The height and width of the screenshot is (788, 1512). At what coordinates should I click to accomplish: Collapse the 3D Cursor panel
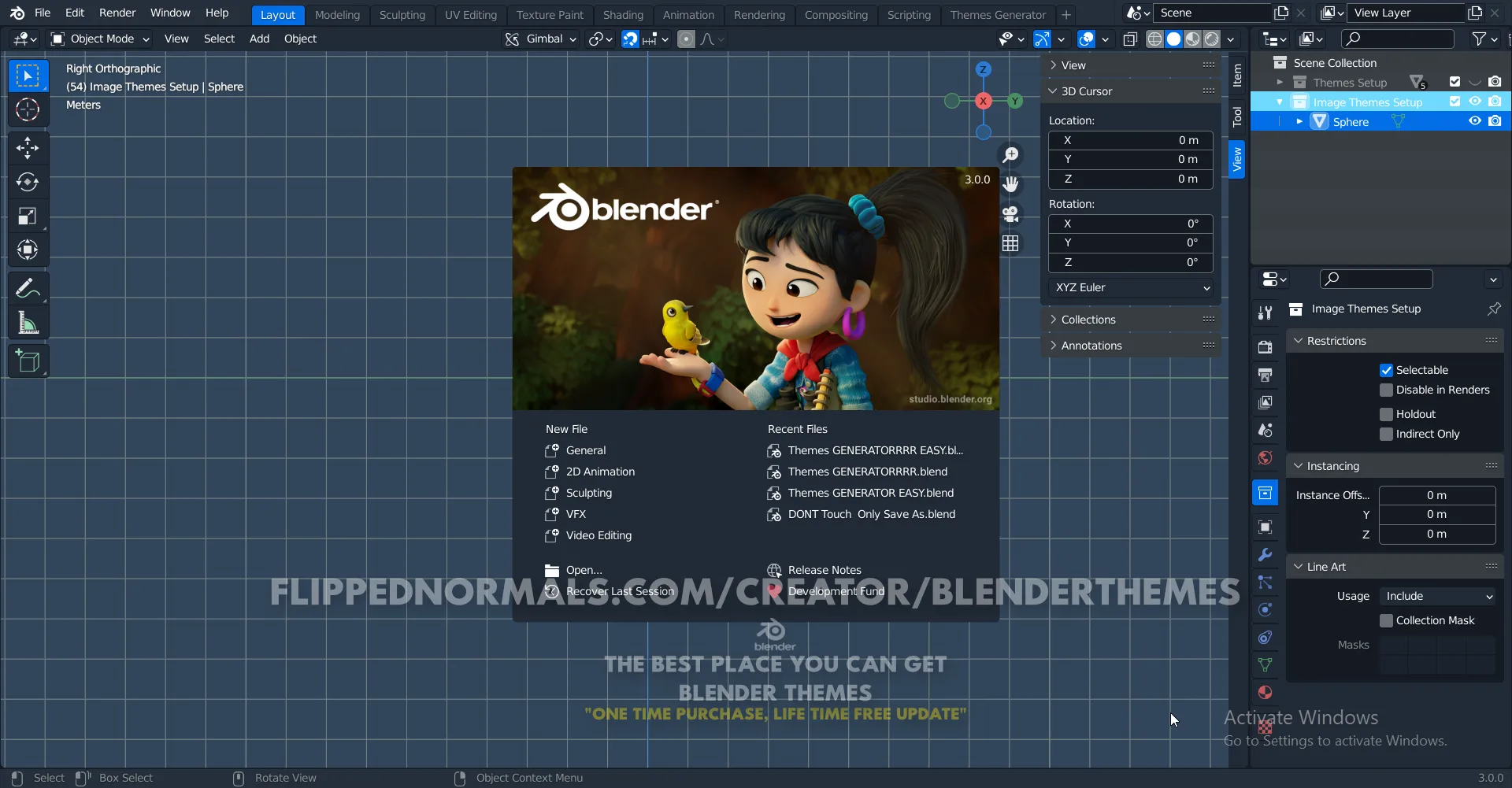pos(1131,91)
